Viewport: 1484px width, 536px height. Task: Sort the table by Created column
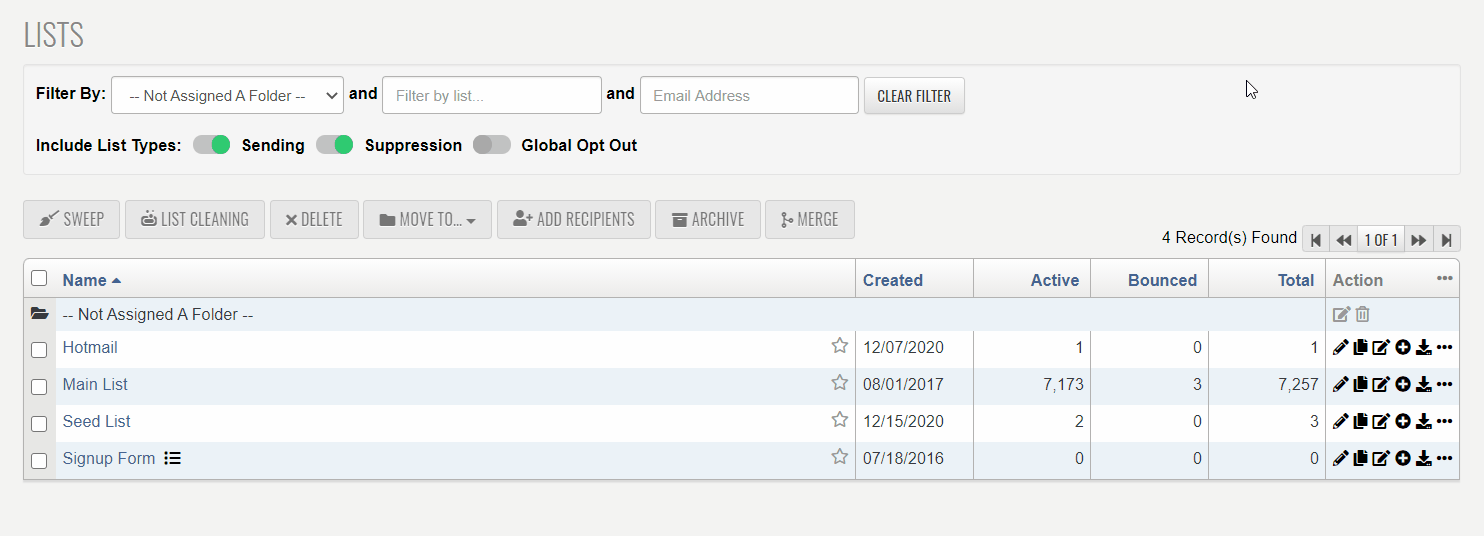click(x=892, y=280)
